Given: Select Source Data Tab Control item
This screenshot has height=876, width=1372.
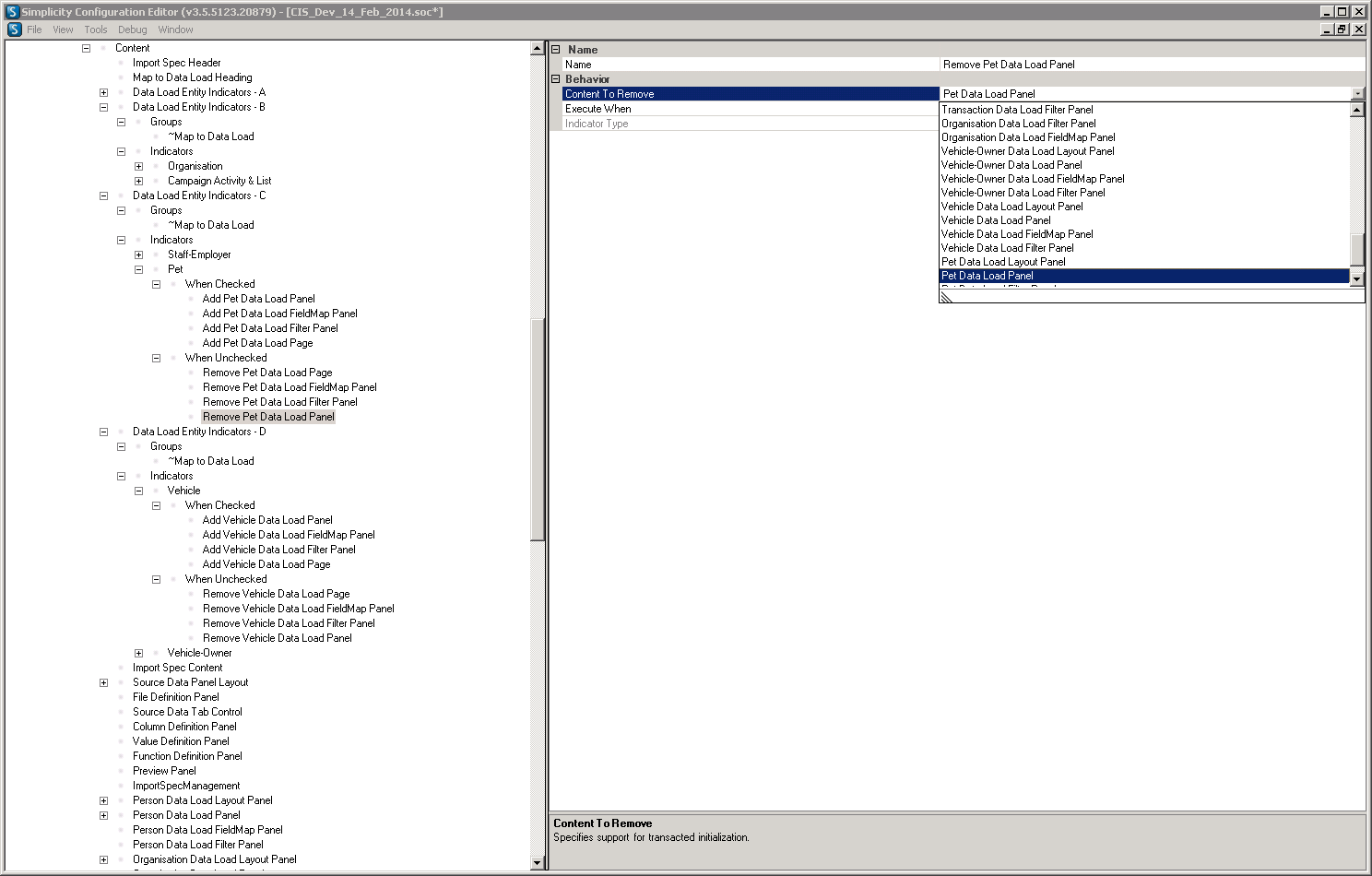Looking at the screenshot, I should coord(187,712).
